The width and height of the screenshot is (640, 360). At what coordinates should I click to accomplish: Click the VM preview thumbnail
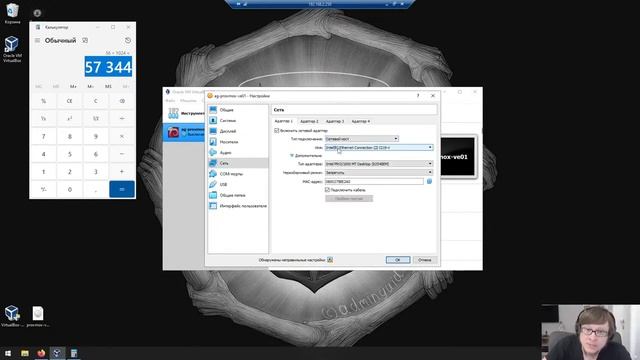458,157
